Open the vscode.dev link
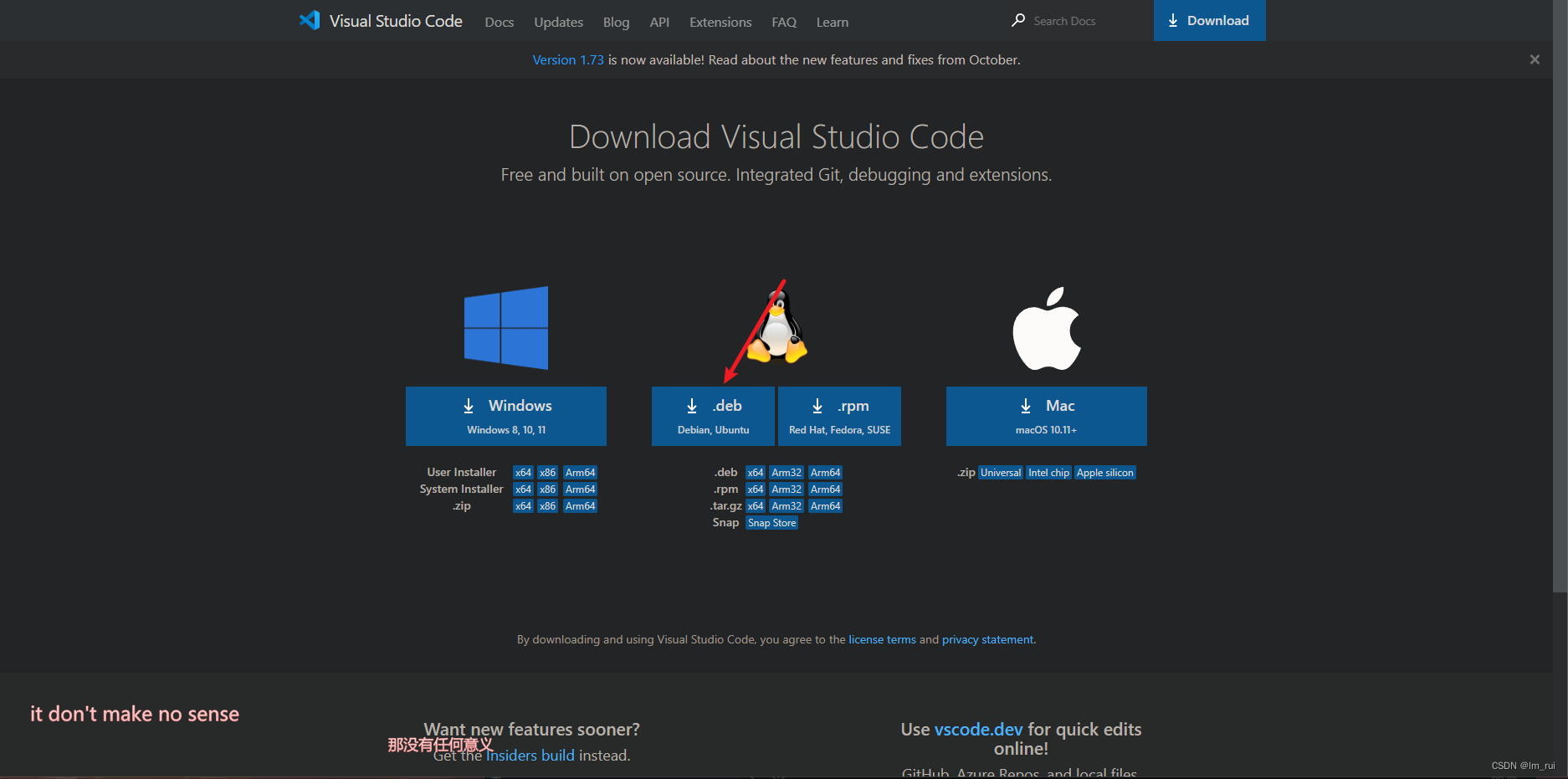 978,730
